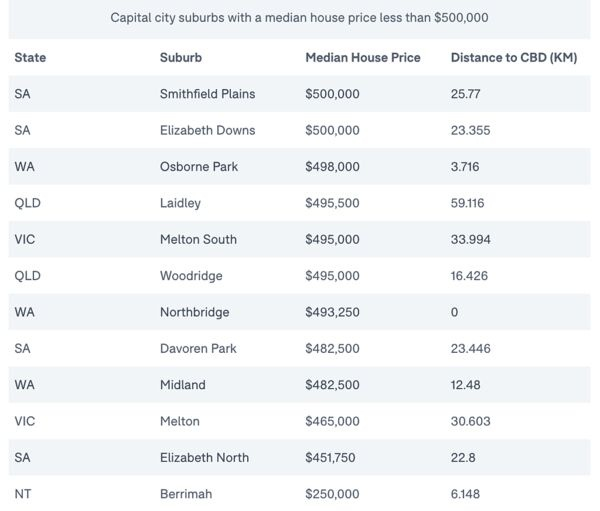The width and height of the screenshot is (600, 511).
Task: Select the Smithfield Plains suburb cell
Action: 207,94
